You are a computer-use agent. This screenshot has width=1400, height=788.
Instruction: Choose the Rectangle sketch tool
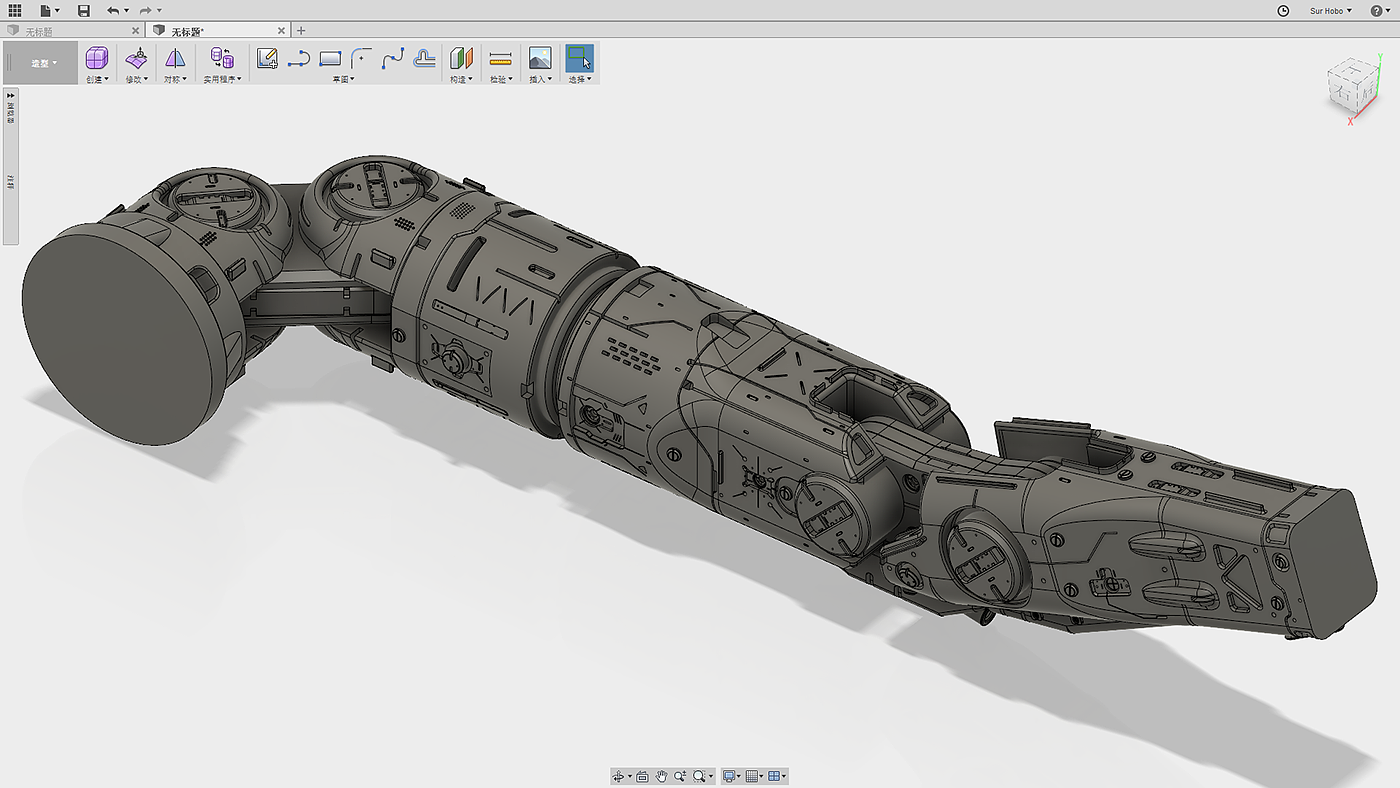330,59
